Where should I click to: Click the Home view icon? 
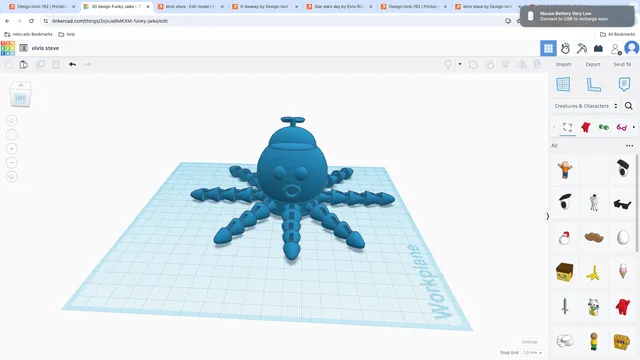(x=11, y=121)
